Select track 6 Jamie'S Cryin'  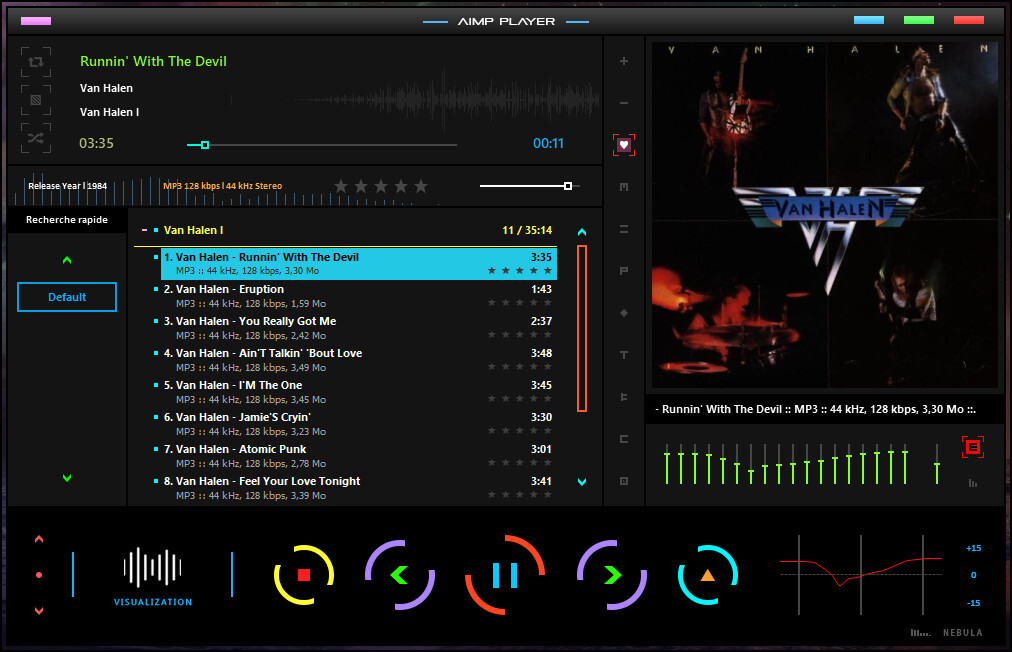(358, 423)
